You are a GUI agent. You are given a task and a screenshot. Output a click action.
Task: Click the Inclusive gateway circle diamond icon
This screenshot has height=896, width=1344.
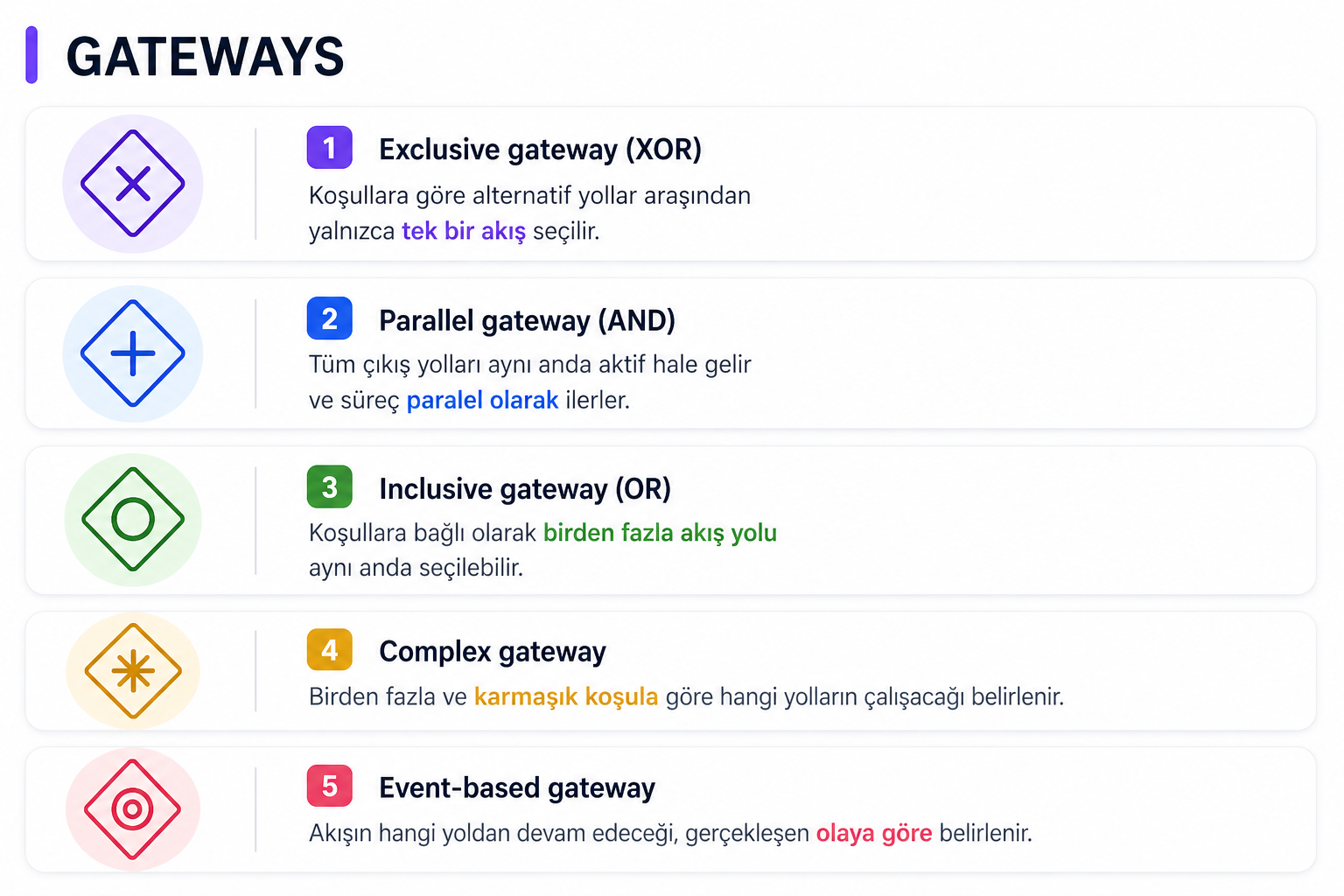[x=133, y=520]
